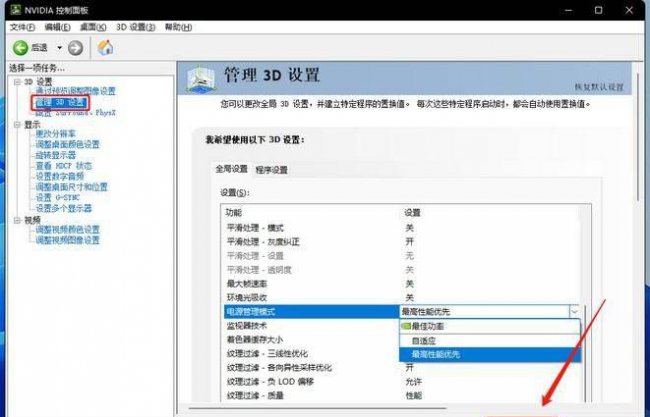Open 设置 G-SYNC tree item
Viewport: 650px width, 417px height.
click(x=57, y=198)
